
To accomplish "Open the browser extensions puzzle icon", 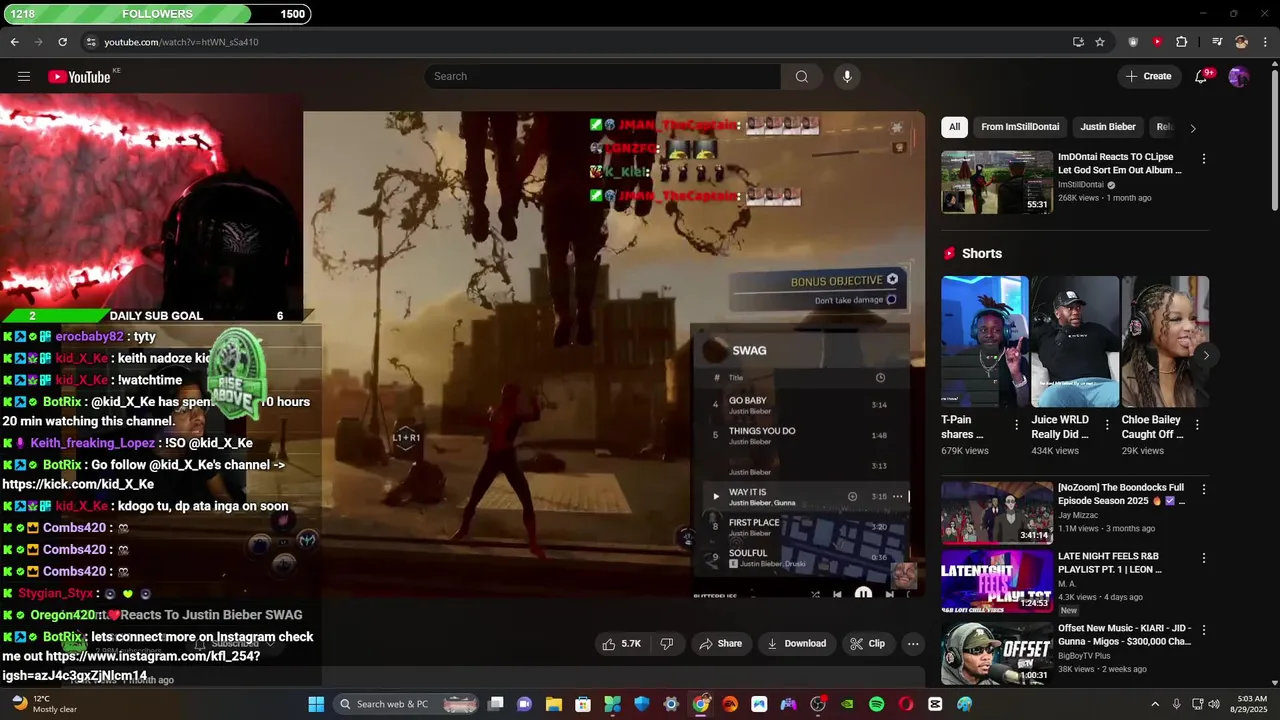I will point(1181,42).
